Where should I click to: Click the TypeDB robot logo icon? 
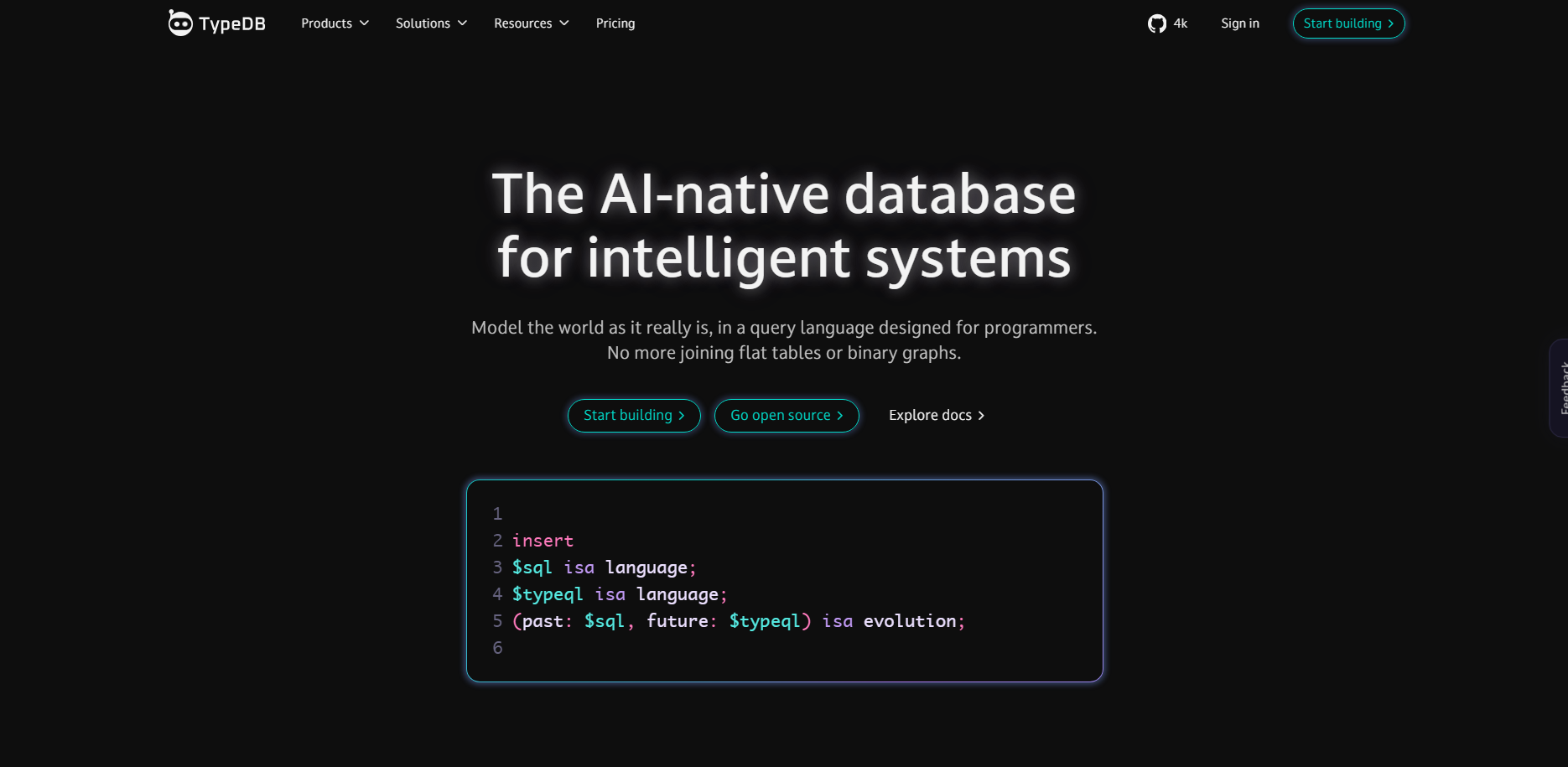click(179, 23)
